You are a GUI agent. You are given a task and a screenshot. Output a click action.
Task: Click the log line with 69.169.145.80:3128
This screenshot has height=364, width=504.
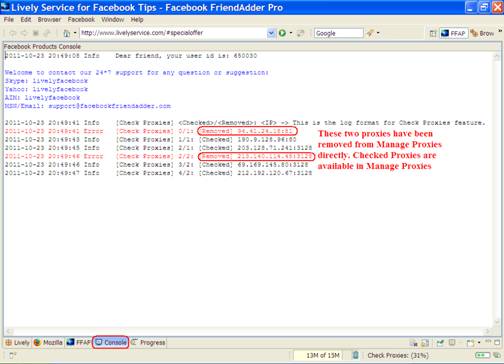pos(156,164)
